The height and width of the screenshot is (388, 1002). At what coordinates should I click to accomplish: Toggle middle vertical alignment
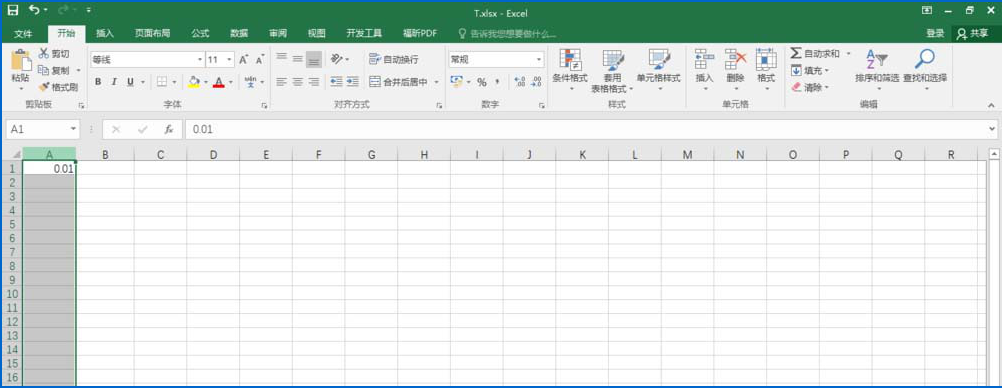pos(297,59)
